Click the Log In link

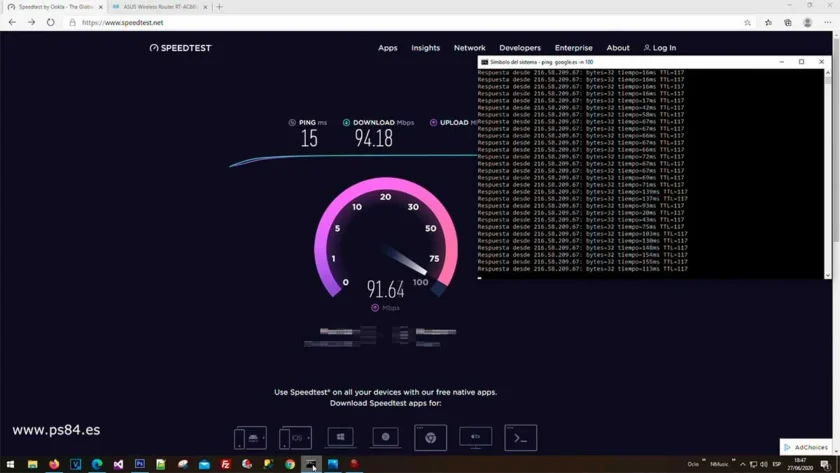tap(660, 48)
